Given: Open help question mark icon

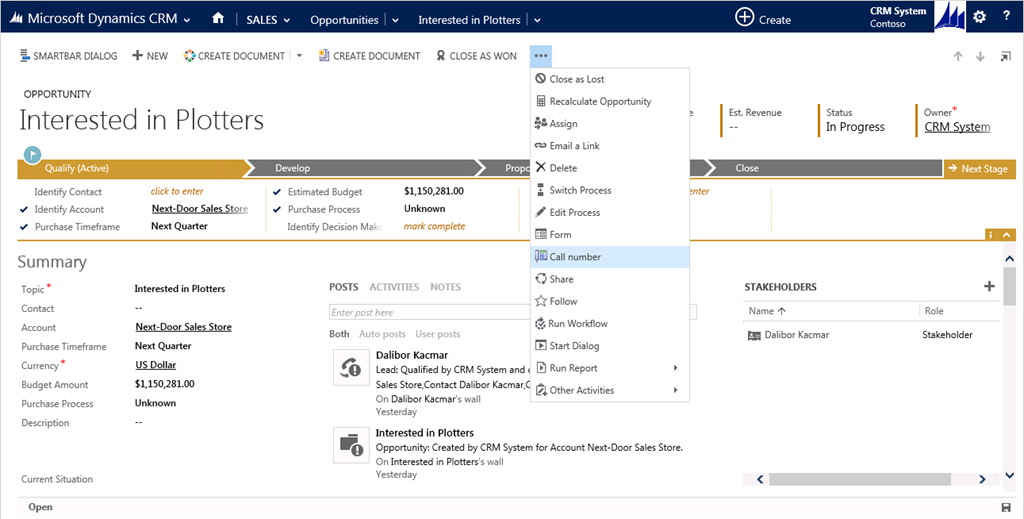Looking at the screenshot, I should (x=1006, y=18).
